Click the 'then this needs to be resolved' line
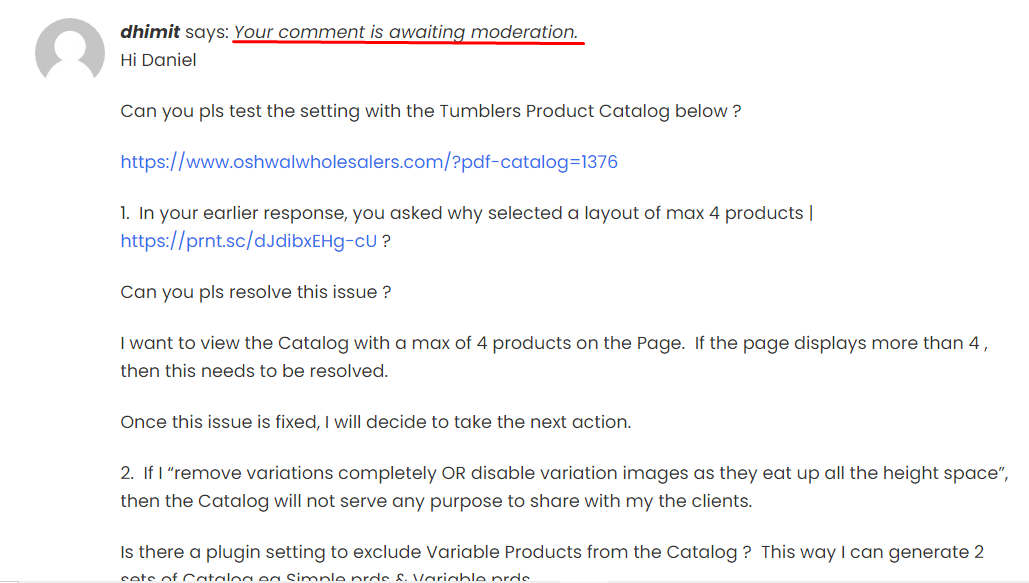 254,371
